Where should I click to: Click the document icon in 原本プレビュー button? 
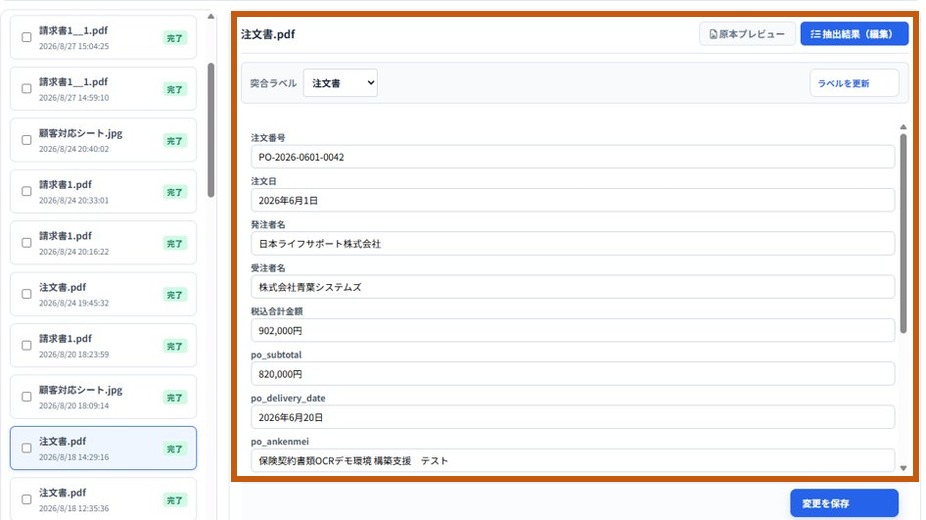[x=713, y=34]
